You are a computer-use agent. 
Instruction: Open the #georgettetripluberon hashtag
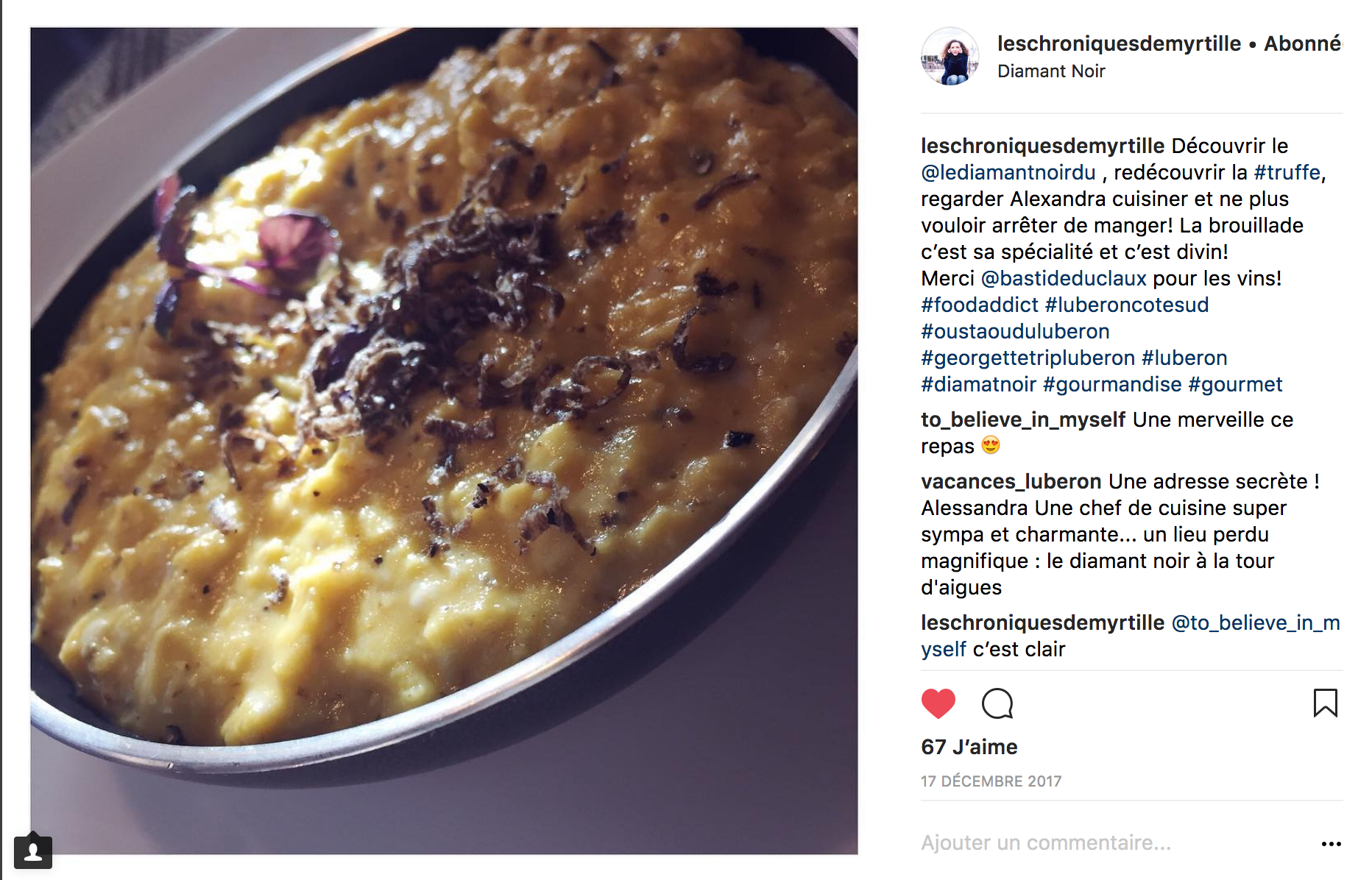pyautogui.click(x=1028, y=358)
